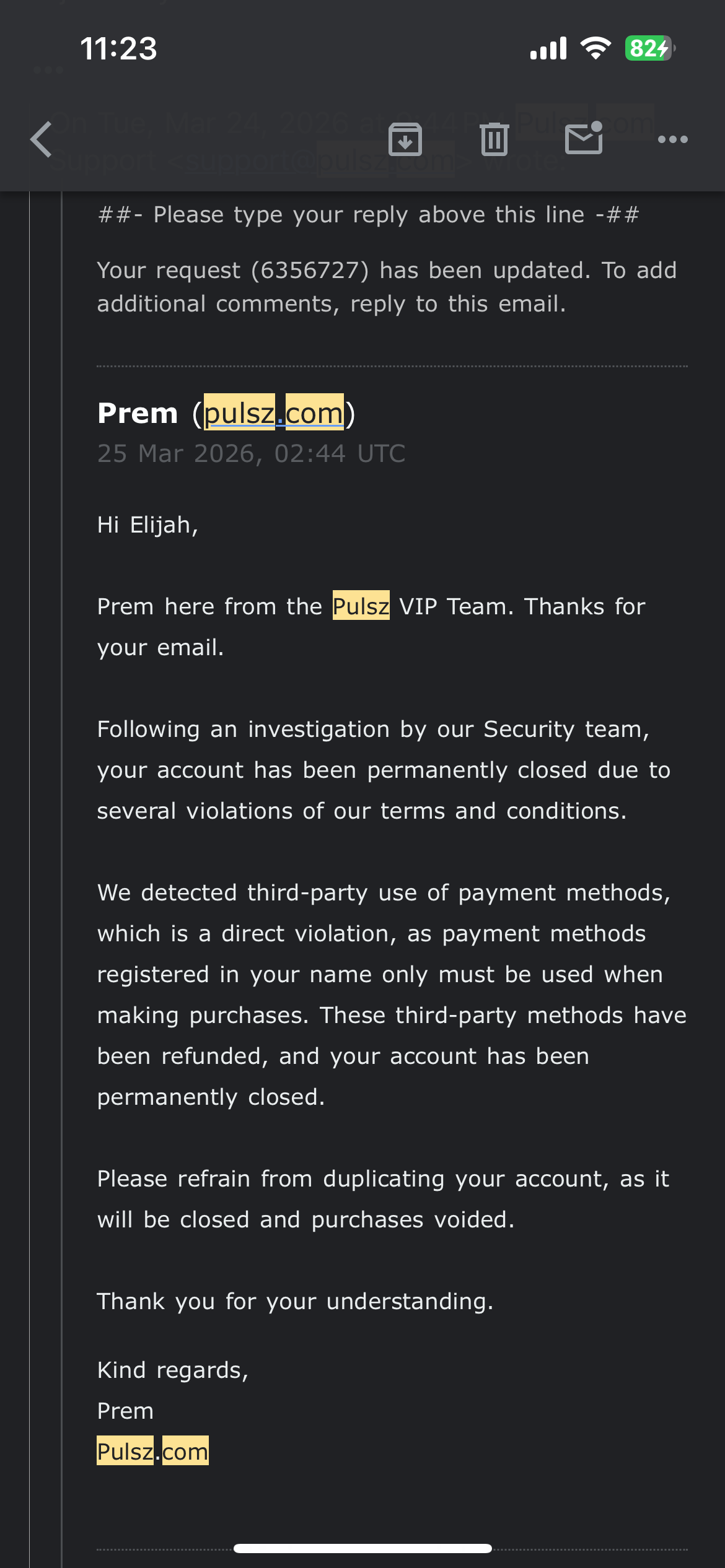Tap the 'Hi Elijah,' greeting line
Screen dimensions: 725x1568
(x=147, y=525)
